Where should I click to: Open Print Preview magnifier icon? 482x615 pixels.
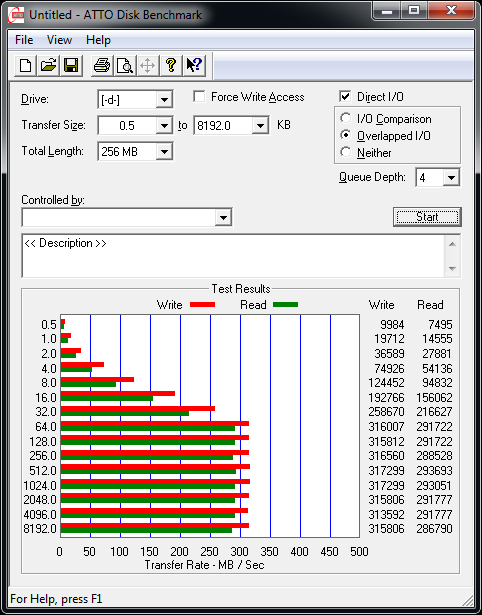[125, 65]
